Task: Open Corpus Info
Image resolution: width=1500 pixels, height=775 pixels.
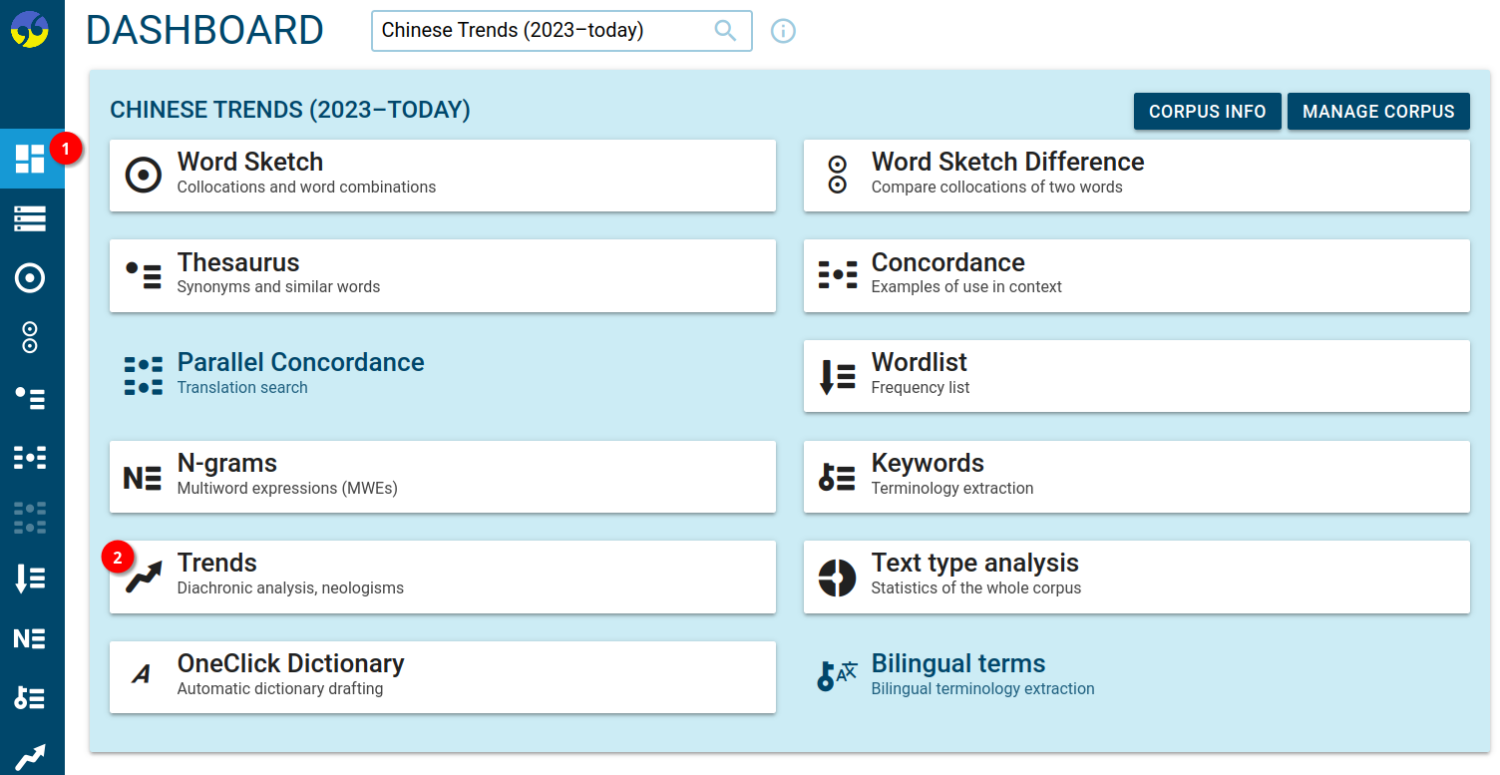Action: (x=1207, y=111)
